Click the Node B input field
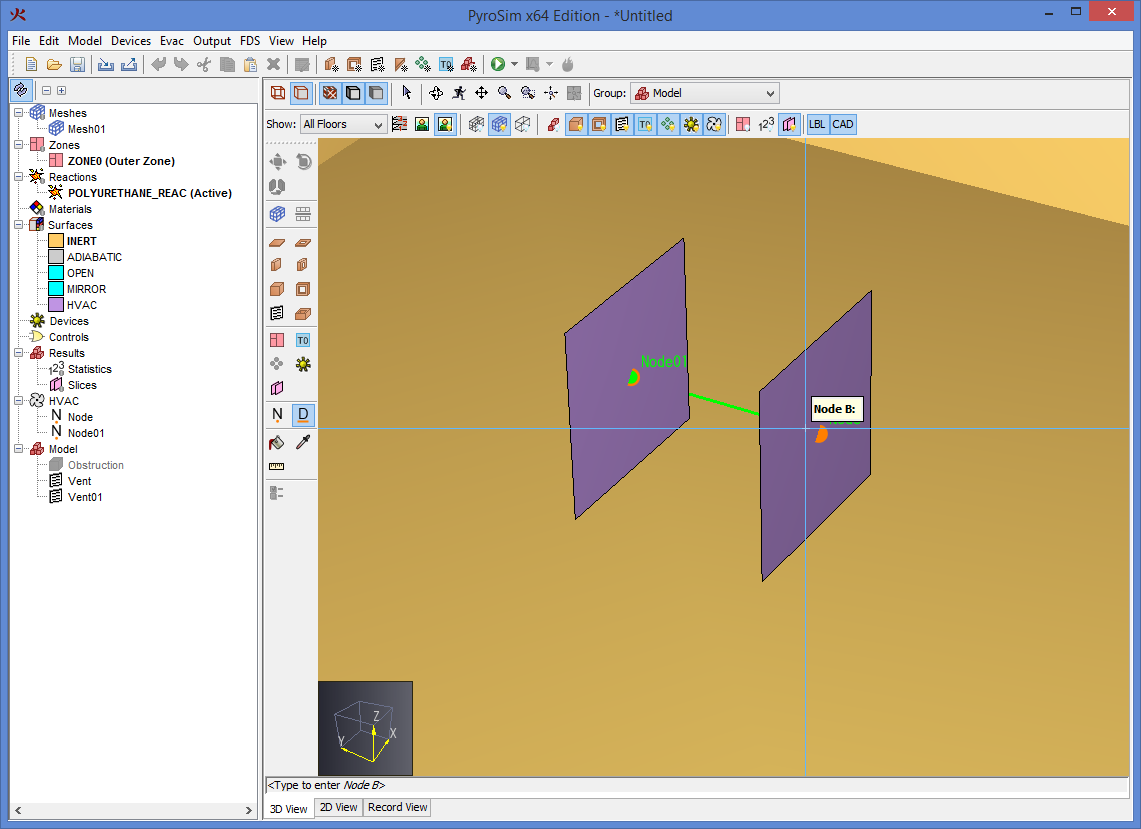 (x=696, y=785)
